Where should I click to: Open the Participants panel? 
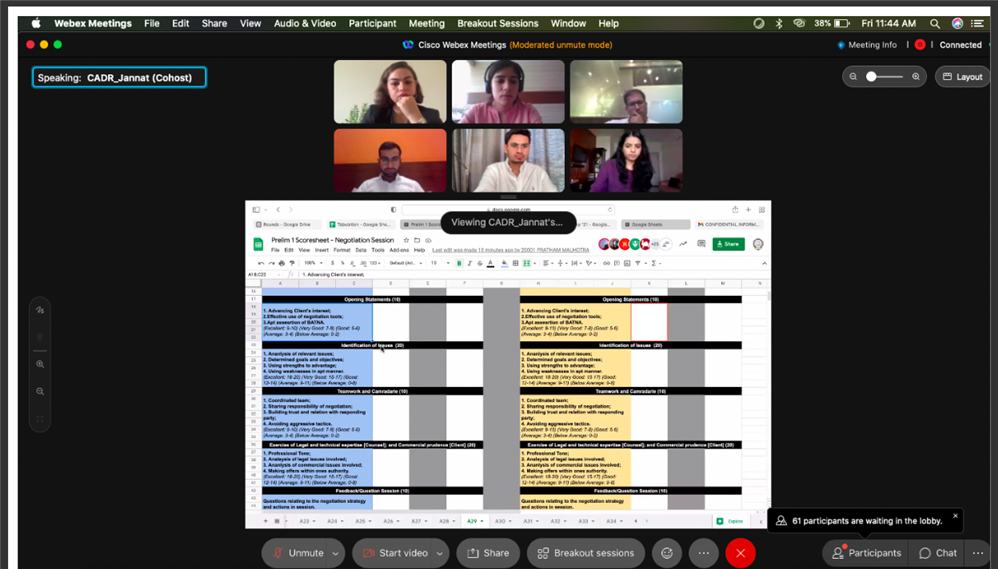866,553
